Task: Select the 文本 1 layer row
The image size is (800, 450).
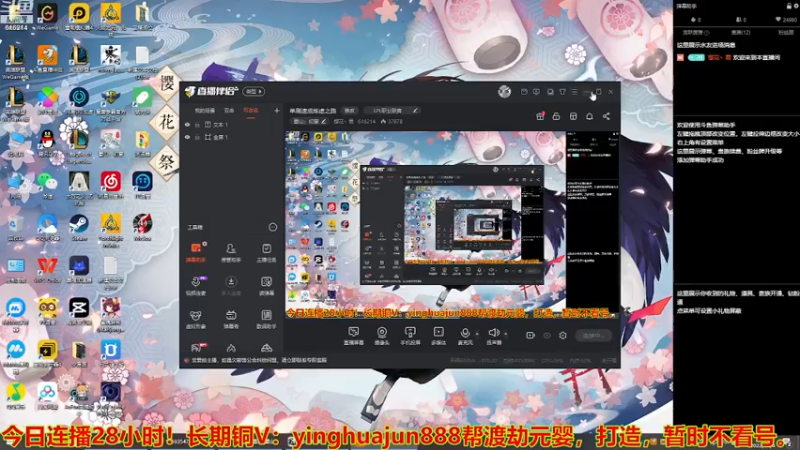Action: [232, 124]
